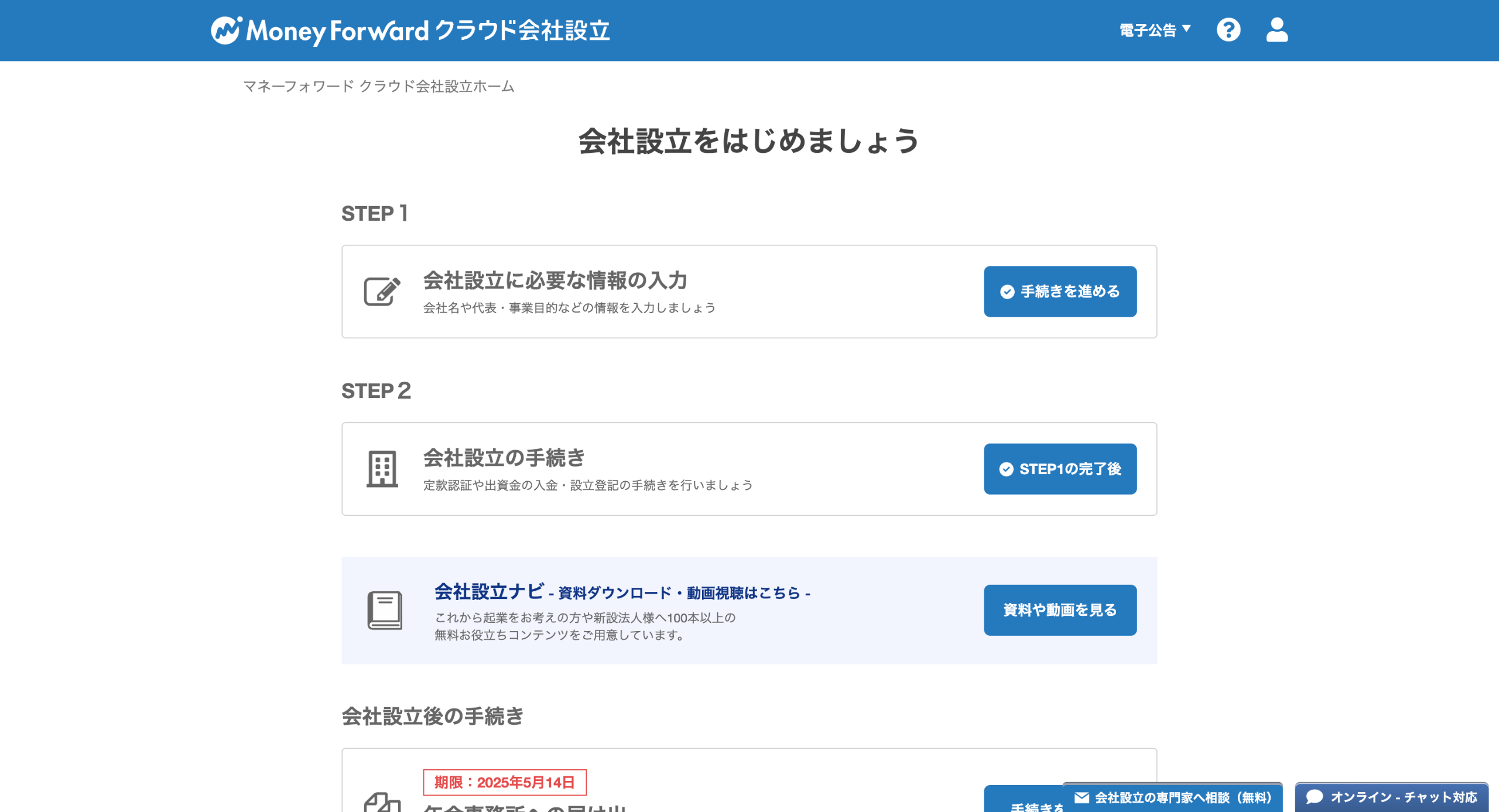1499x812 pixels.
Task: Open the マネーフォワード クラウド会社設立ホーム breadcrumb
Action: pos(378,87)
